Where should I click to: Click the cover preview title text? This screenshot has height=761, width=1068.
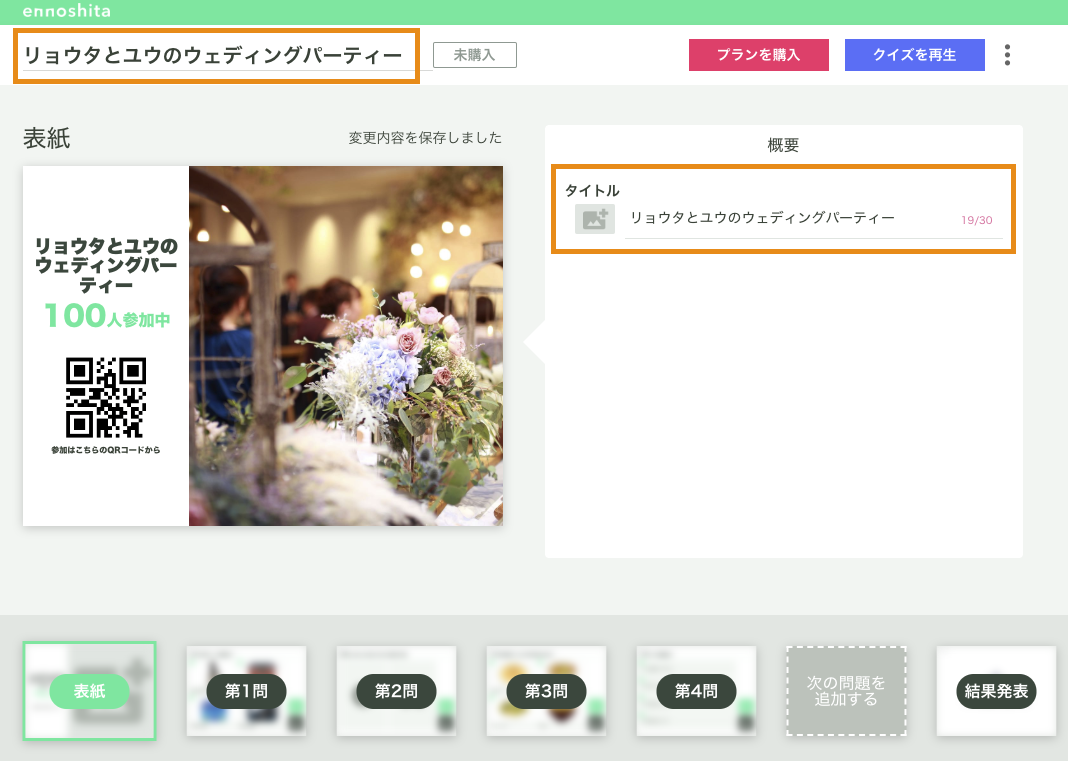pos(106,264)
